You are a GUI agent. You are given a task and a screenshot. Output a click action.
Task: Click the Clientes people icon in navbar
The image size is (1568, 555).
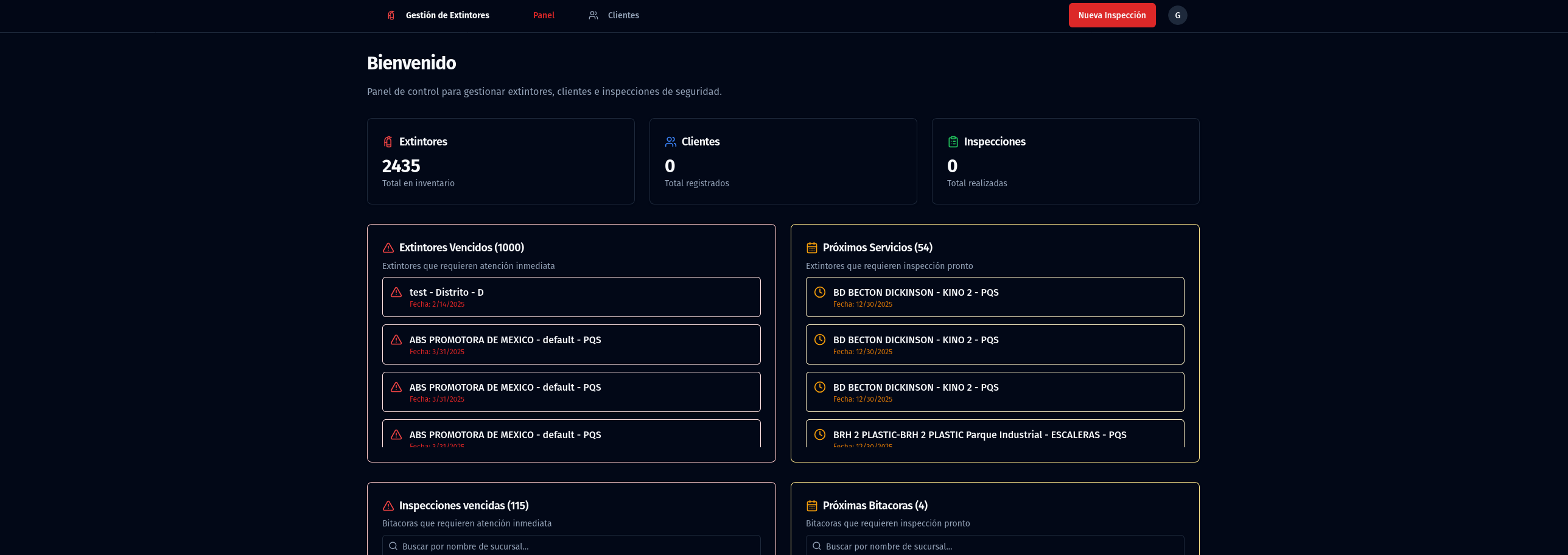pyautogui.click(x=593, y=15)
